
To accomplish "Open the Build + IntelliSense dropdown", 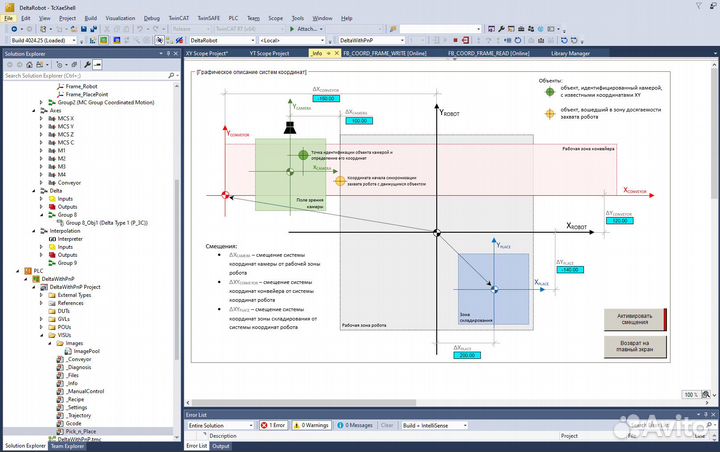I will [x=441, y=425].
